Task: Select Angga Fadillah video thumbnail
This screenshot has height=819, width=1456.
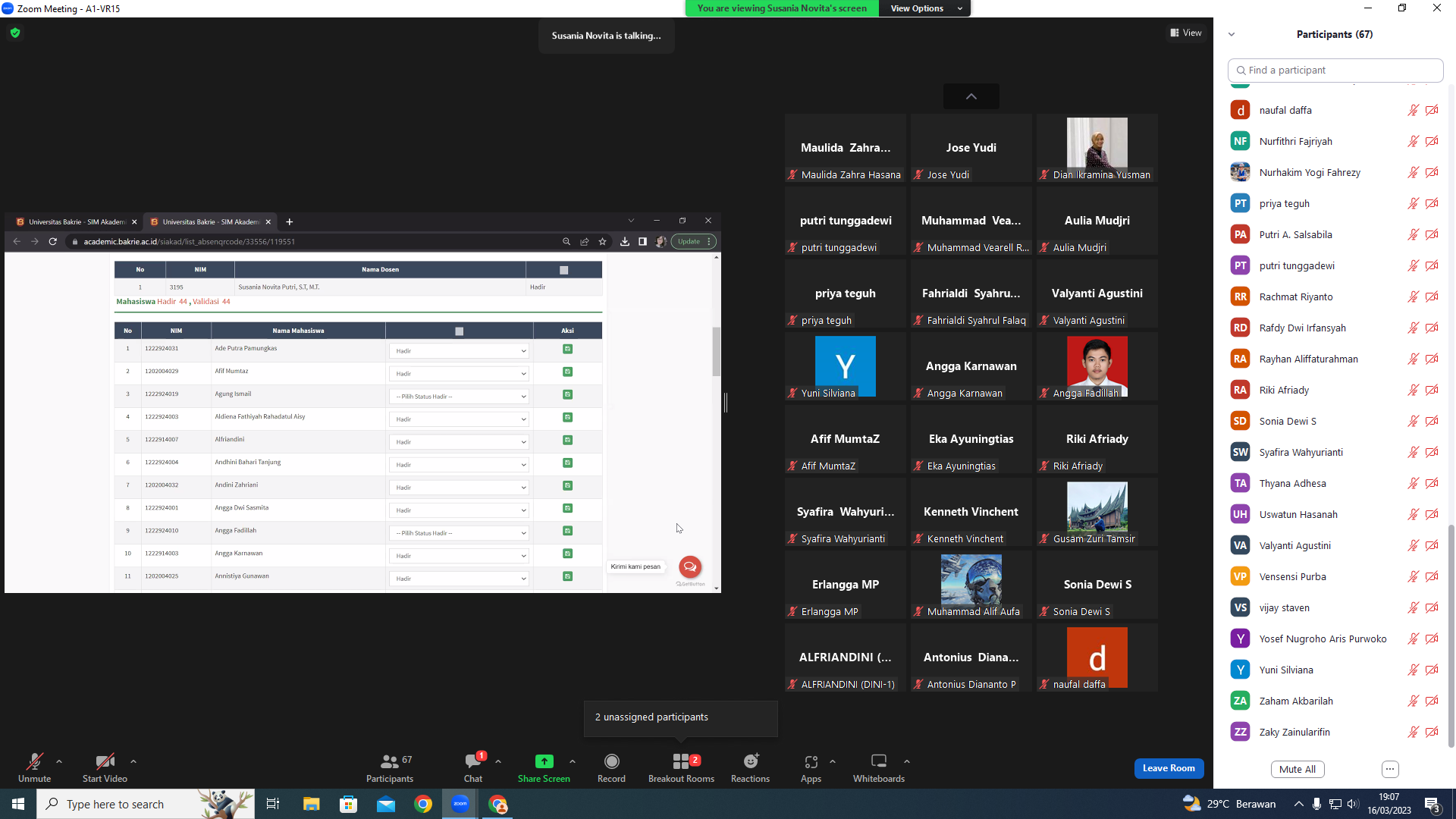Action: coord(1097,366)
